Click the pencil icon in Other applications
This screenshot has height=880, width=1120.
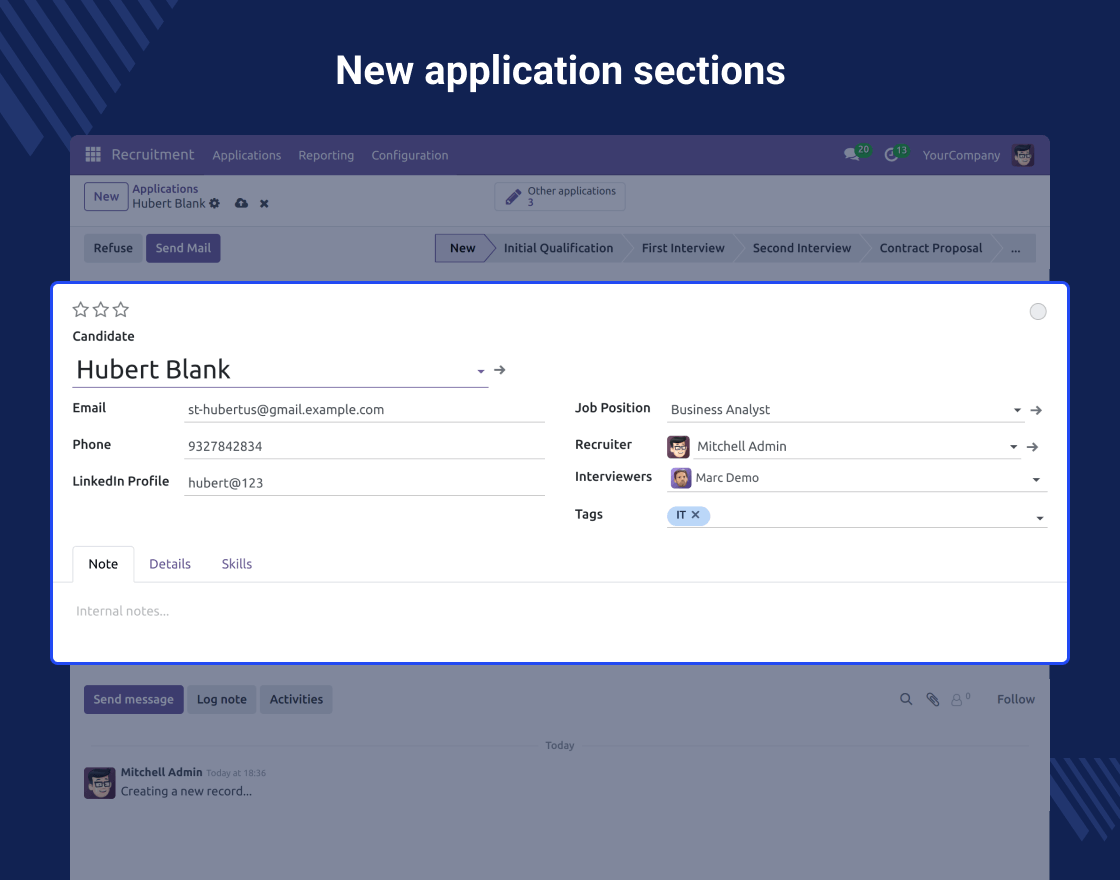[513, 196]
